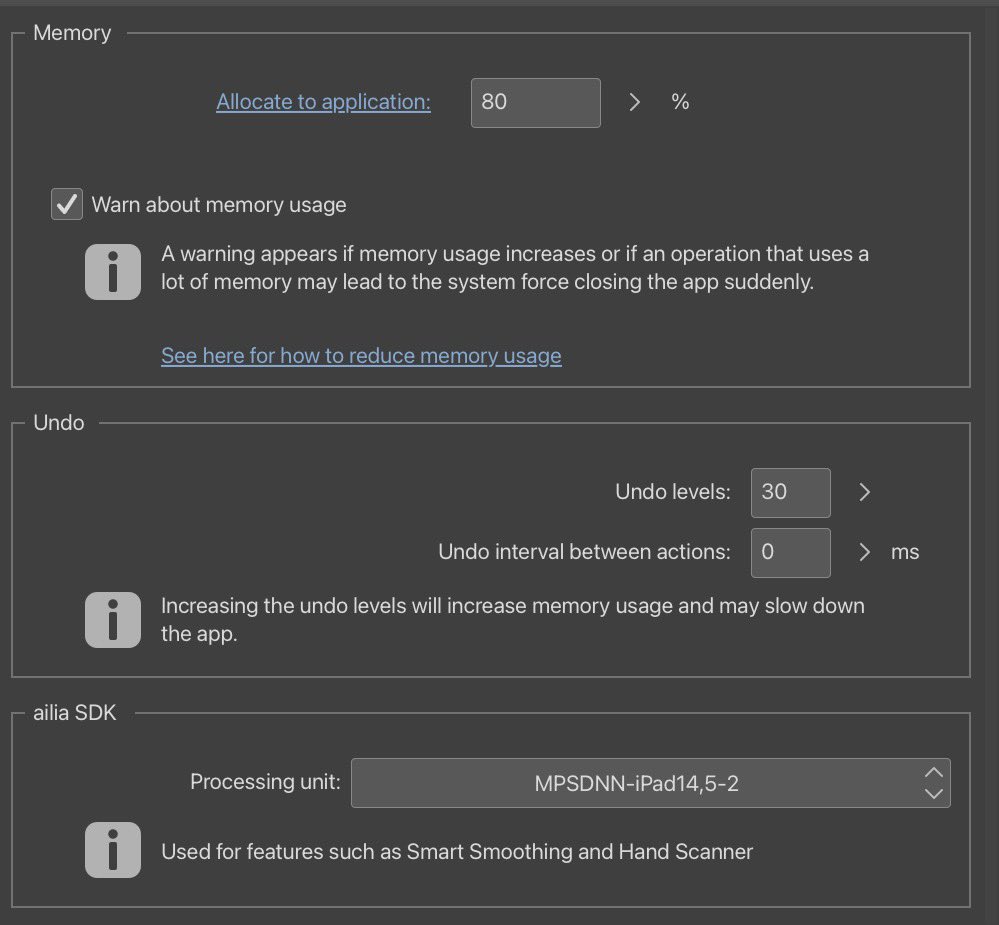Open the reduce memory usage help link
Screen dimensions: 999x925
361,355
